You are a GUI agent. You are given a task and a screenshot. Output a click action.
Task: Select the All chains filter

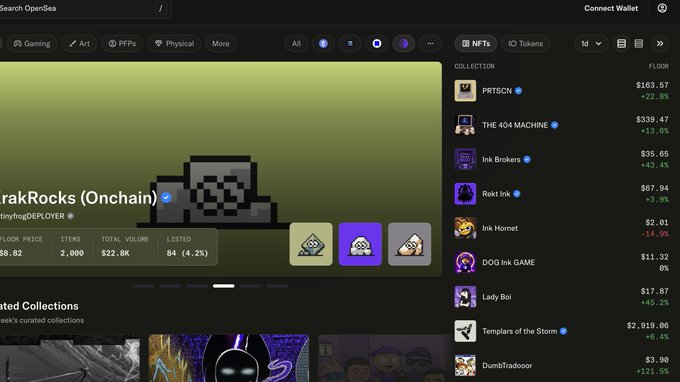296,43
